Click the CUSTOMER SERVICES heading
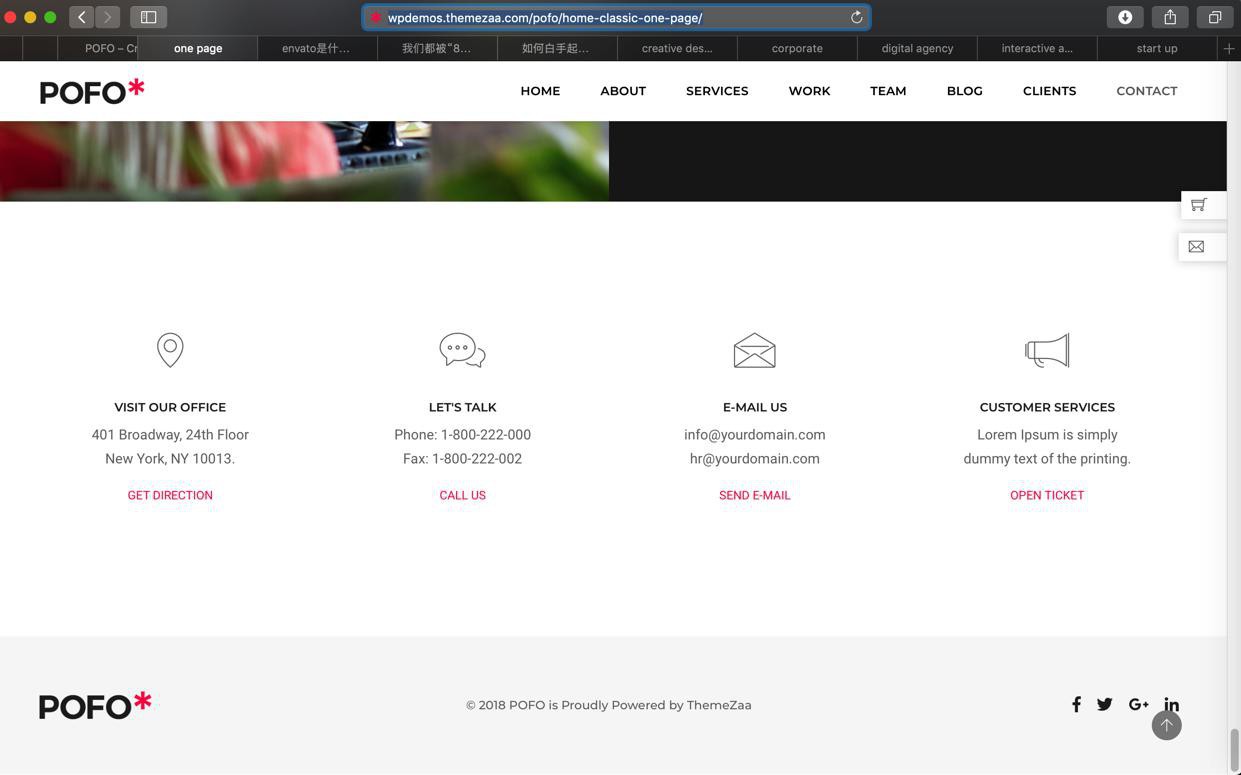 [1047, 407]
